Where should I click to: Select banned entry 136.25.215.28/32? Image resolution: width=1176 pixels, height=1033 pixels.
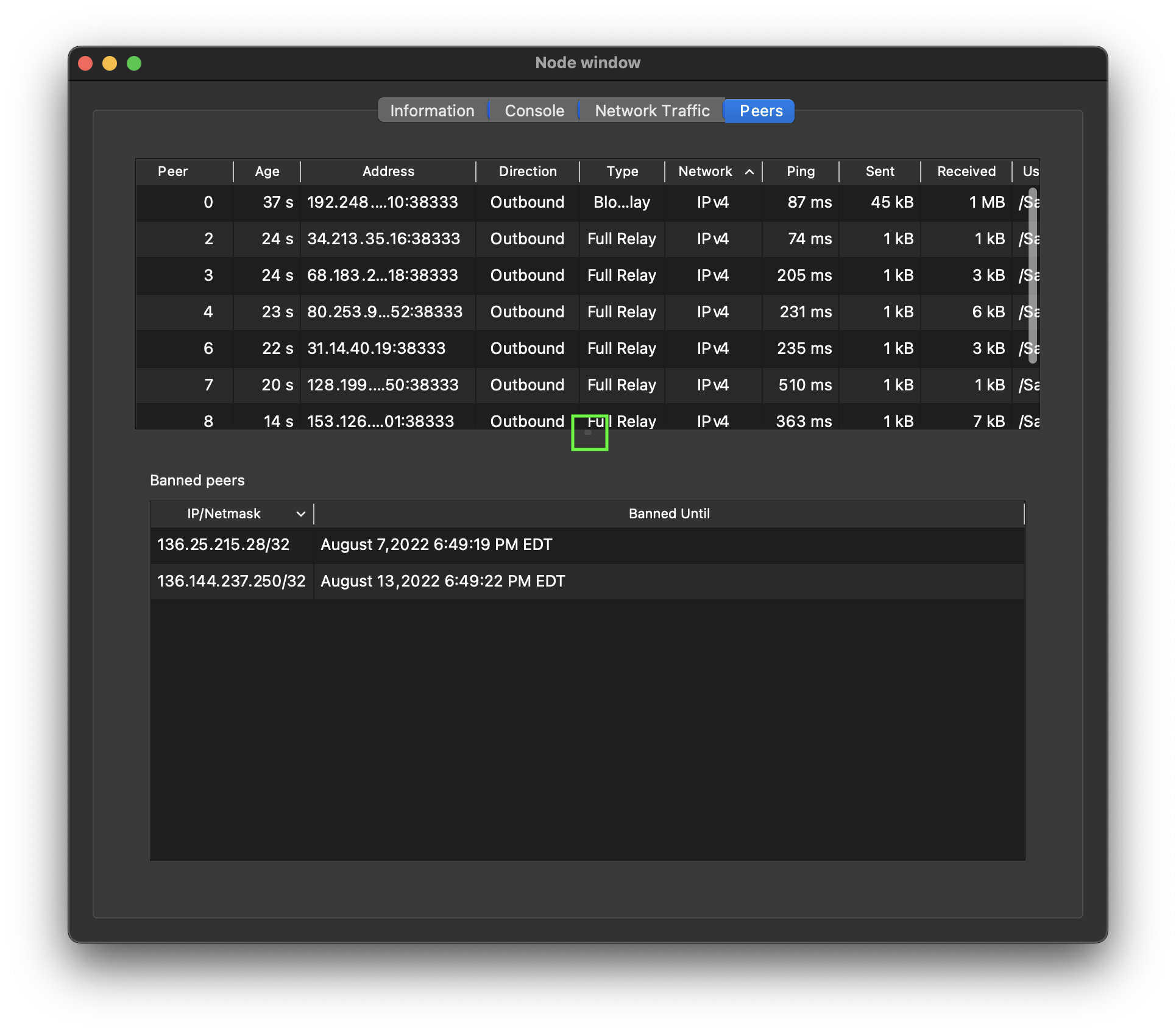point(224,545)
